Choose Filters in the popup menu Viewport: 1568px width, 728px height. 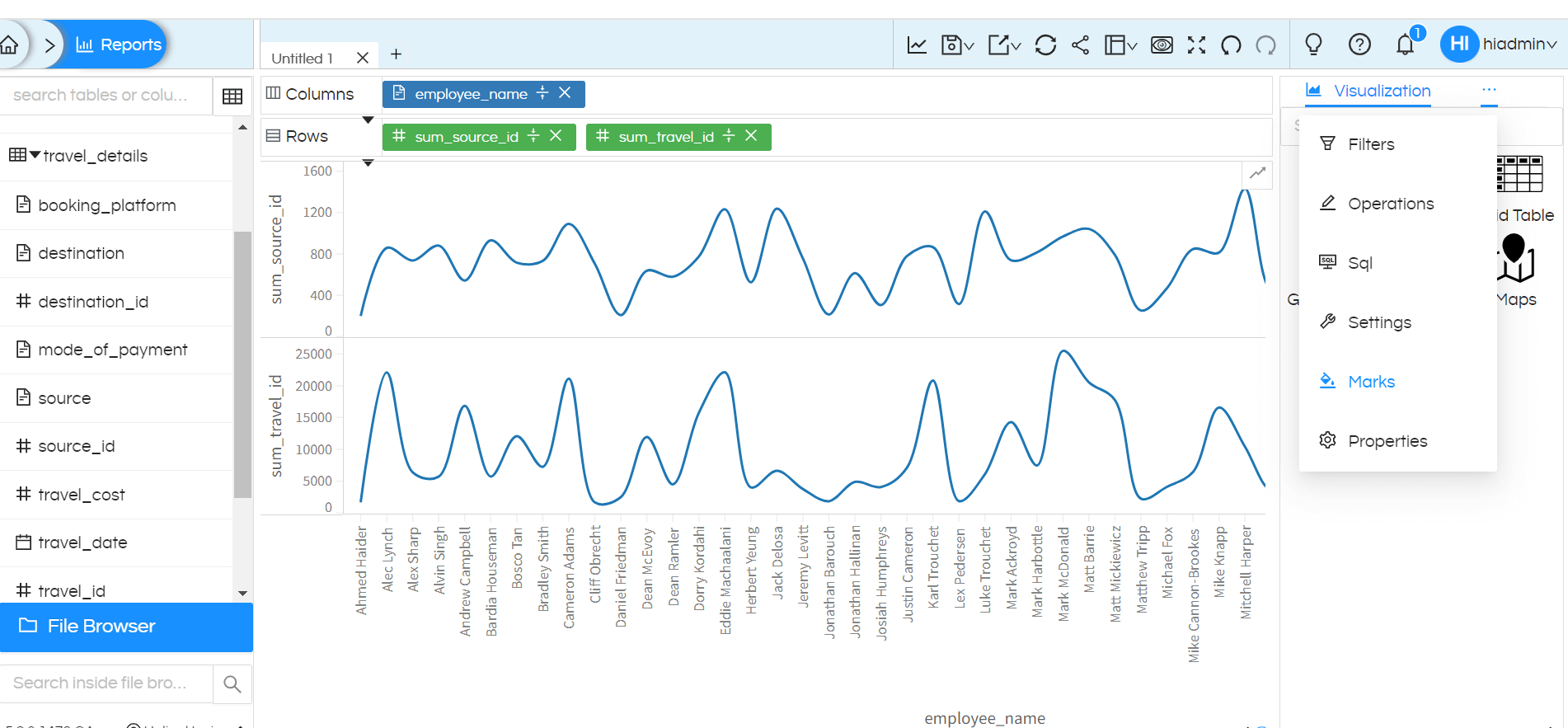(1370, 144)
